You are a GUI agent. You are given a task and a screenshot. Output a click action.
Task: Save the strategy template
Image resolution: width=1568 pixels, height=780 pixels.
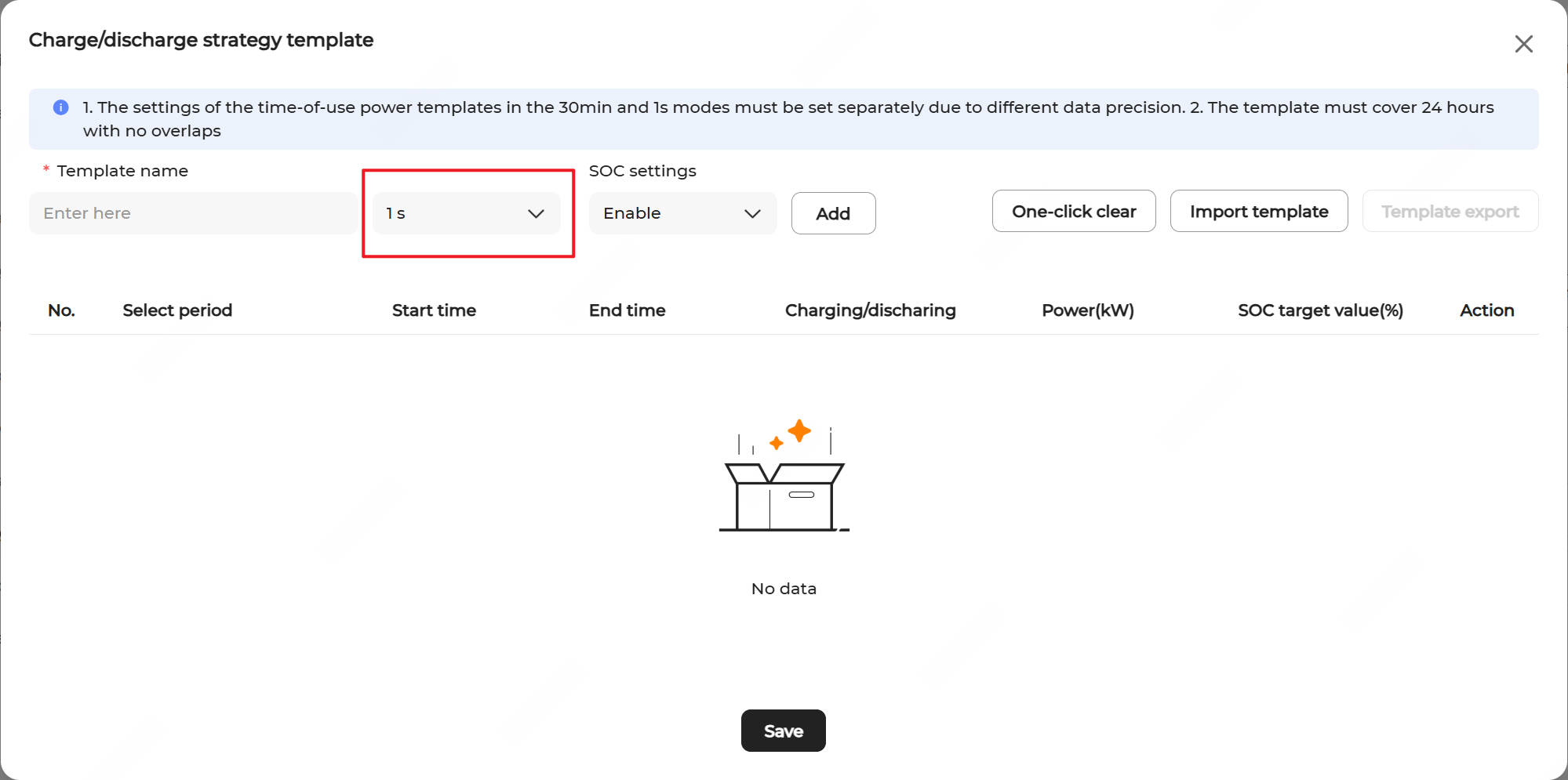(x=783, y=731)
